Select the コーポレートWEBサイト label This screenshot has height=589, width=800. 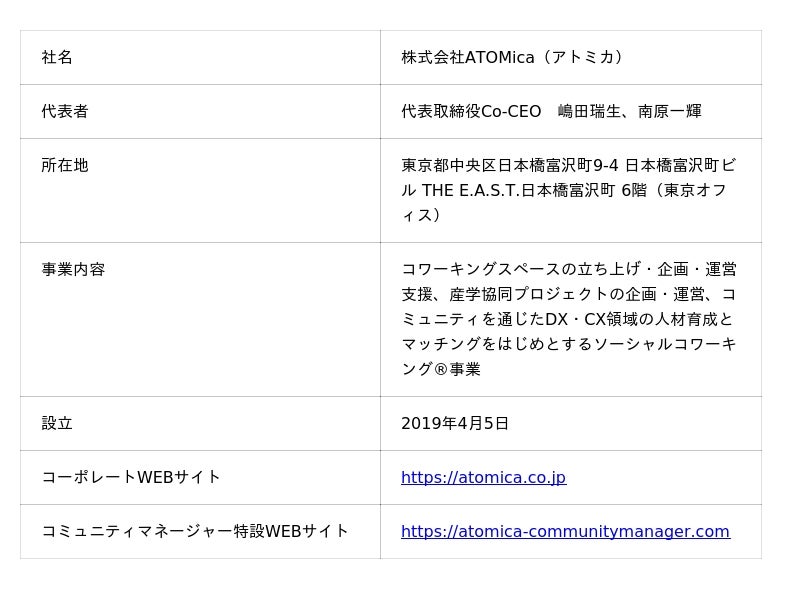tap(131, 477)
